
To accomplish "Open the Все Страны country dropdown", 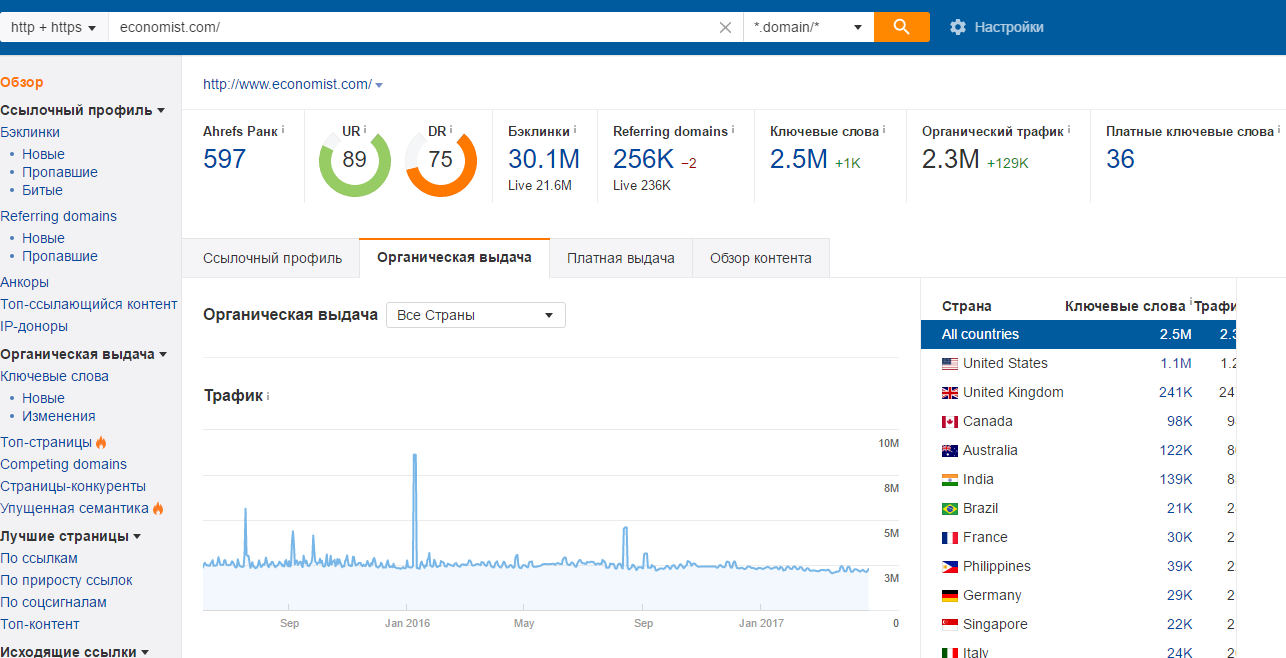I will coord(475,315).
